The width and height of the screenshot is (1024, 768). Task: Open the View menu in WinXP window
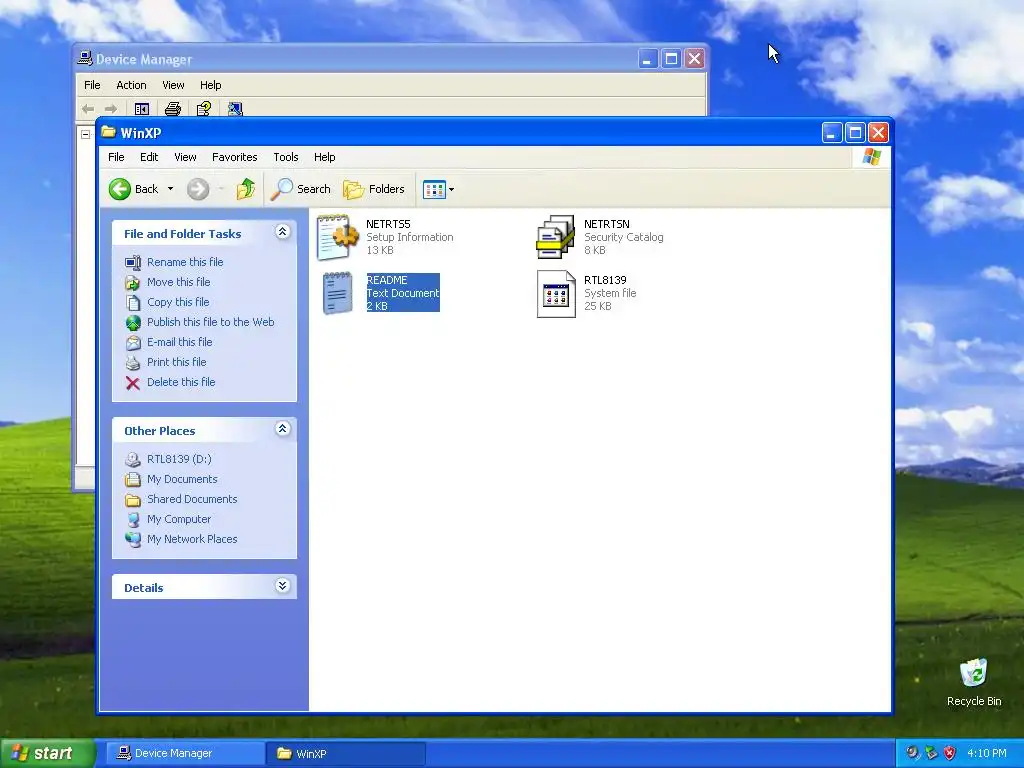click(x=185, y=157)
